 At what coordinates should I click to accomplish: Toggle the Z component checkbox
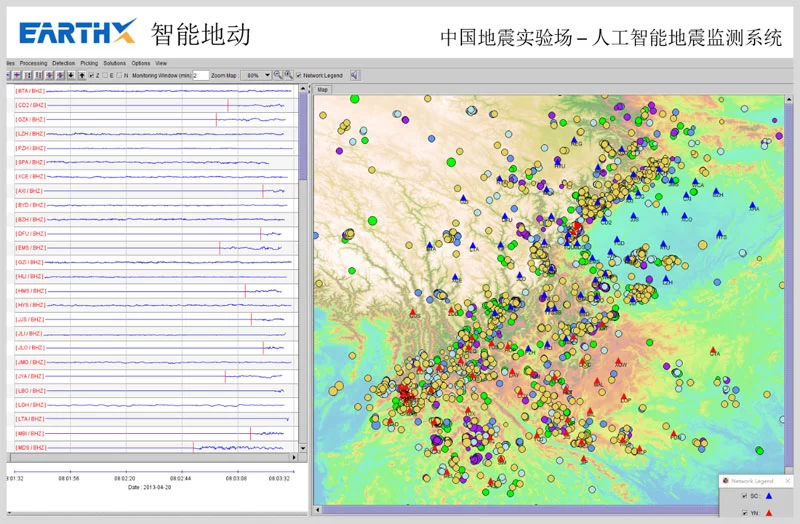[91, 75]
